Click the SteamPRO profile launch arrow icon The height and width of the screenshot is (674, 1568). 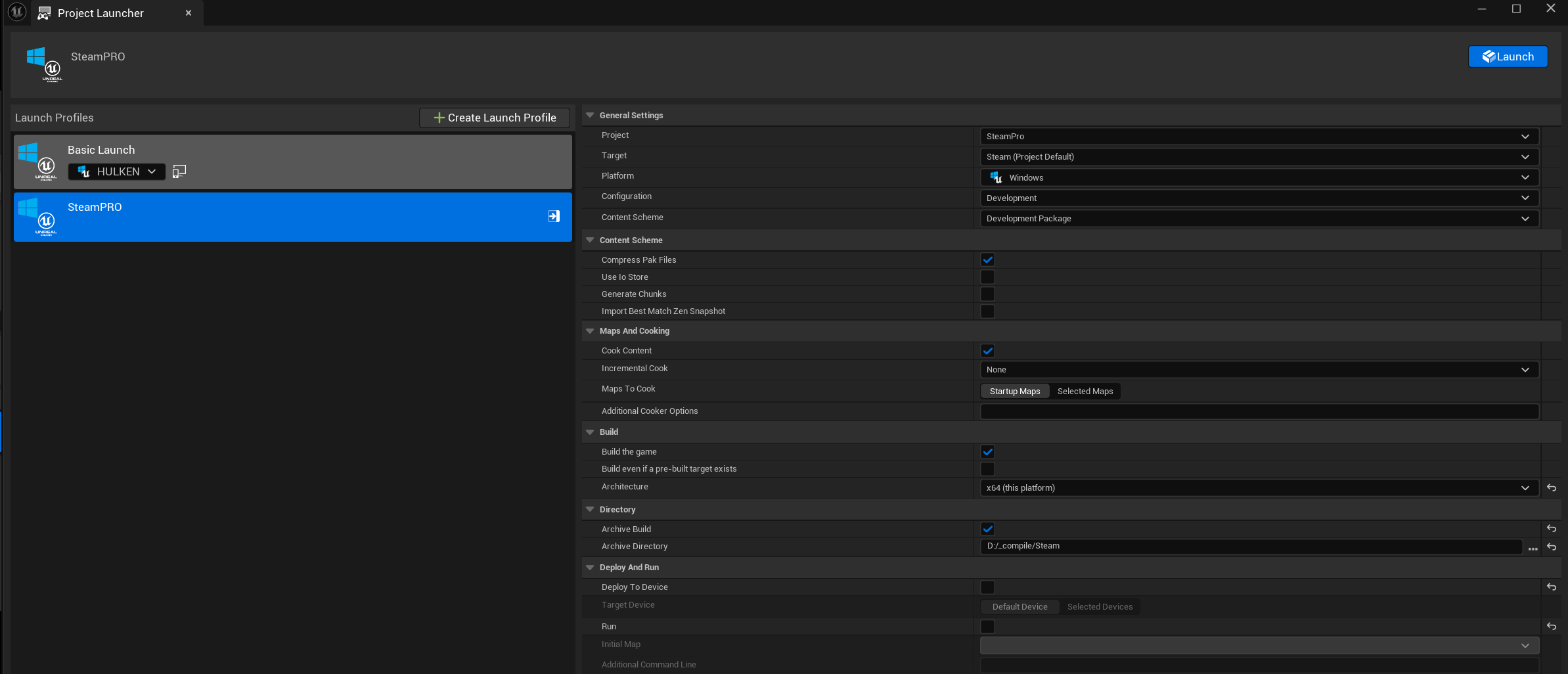[x=554, y=216]
